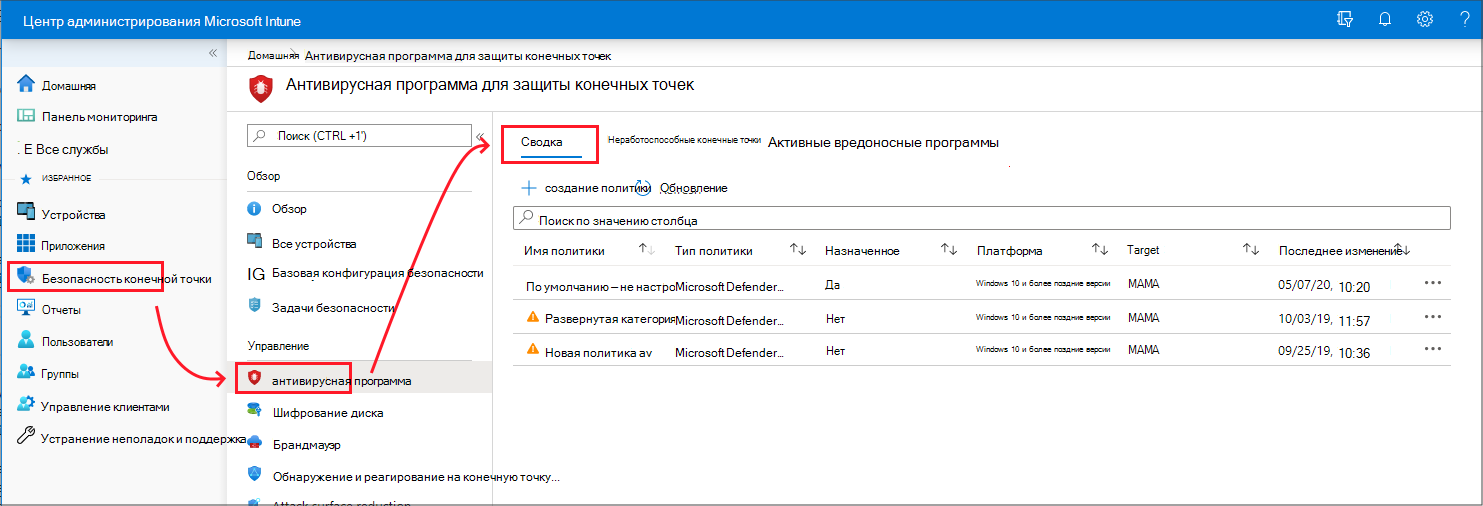Open ellipsis menu for 10/03/19 row
Screen dimensions: 1483x506
coord(1433,317)
